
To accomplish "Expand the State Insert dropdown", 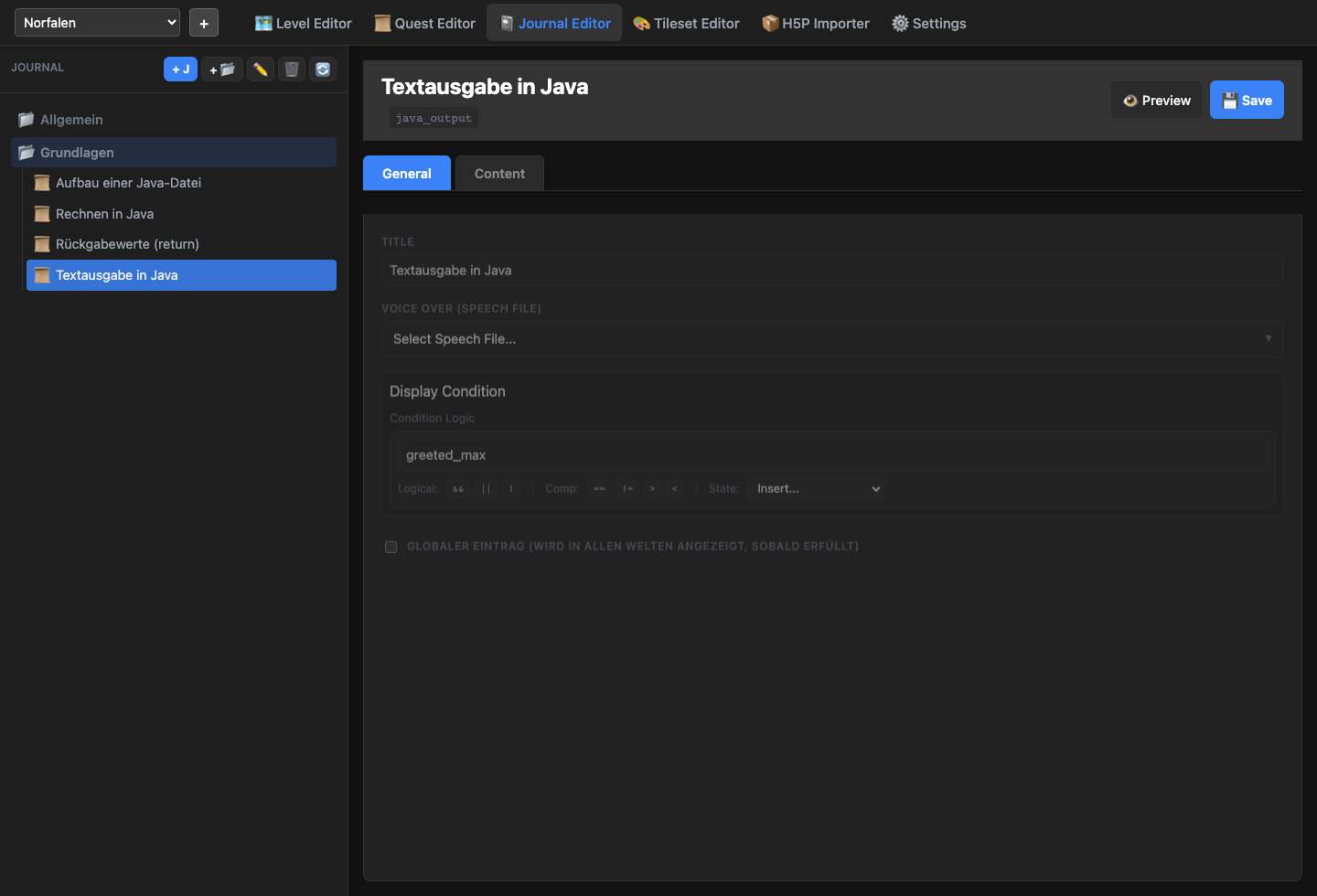I will 817,489.
